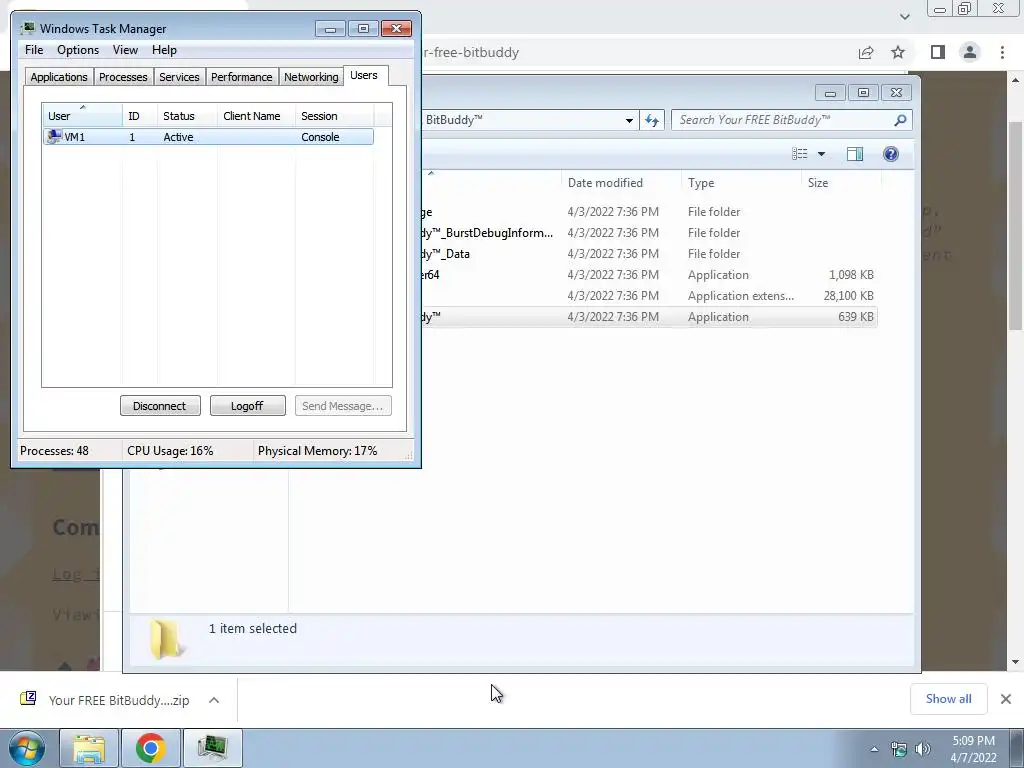Open Chrome profile avatar icon

[x=970, y=52]
